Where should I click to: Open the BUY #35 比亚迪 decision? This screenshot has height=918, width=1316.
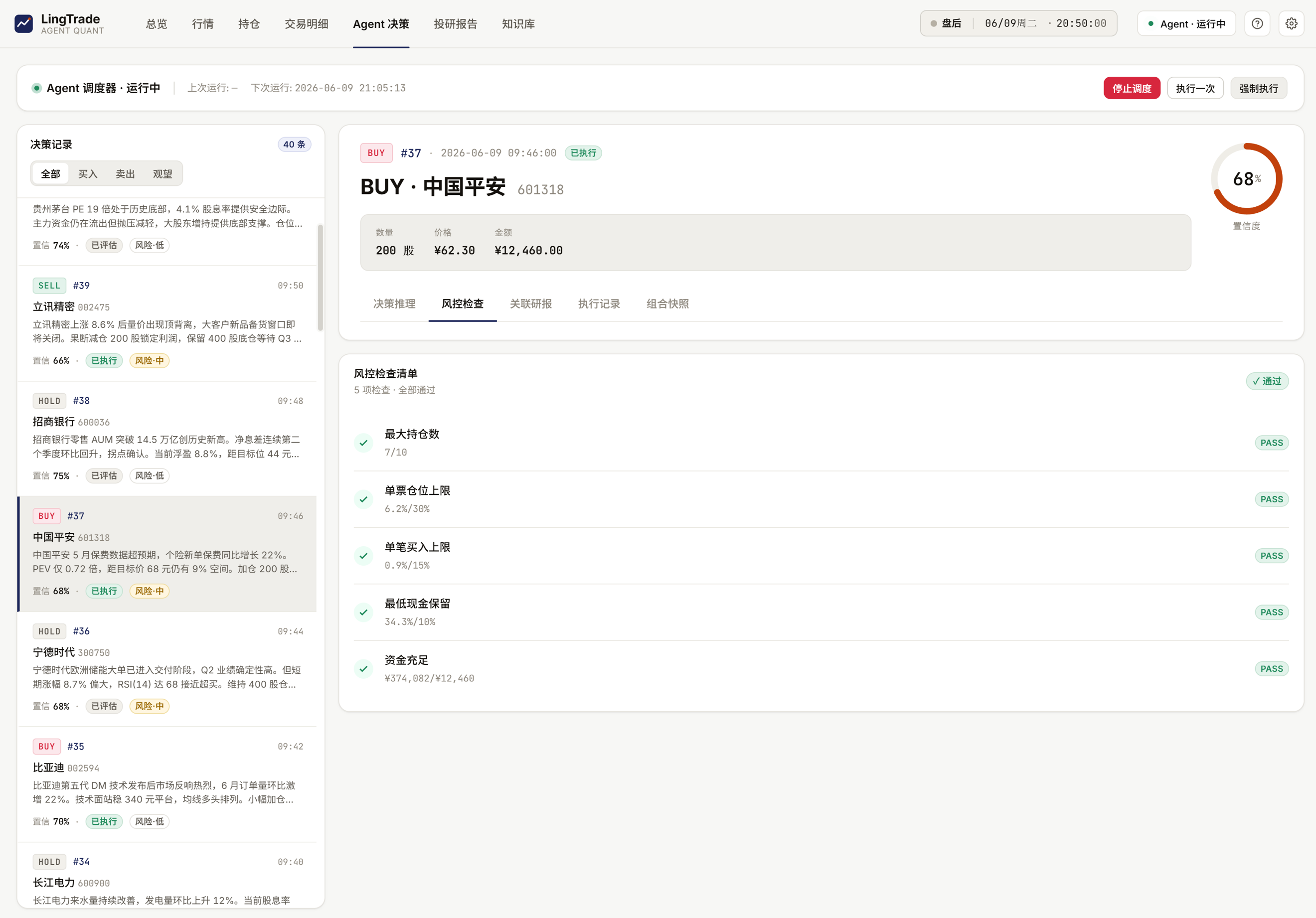(x=167, y=784)
